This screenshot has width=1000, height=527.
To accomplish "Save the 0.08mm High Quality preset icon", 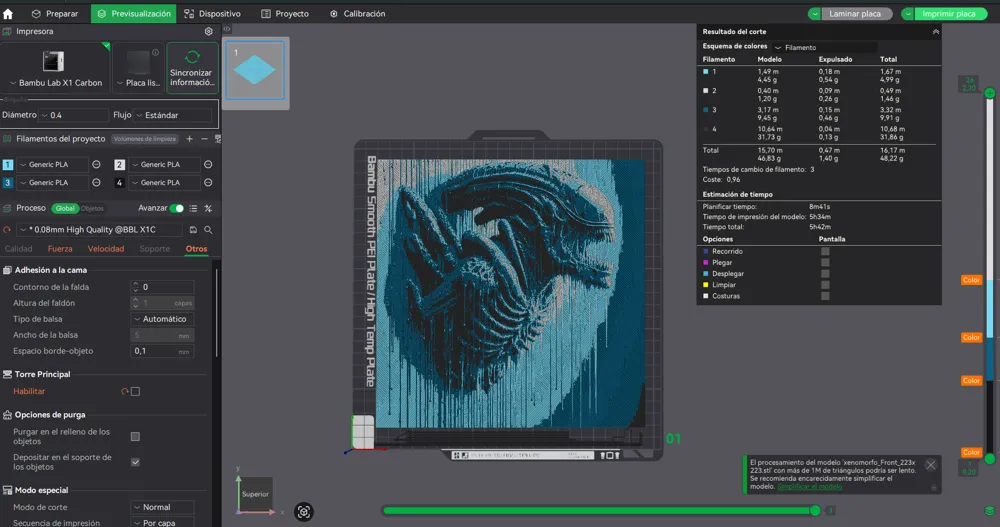I will 193,230.
